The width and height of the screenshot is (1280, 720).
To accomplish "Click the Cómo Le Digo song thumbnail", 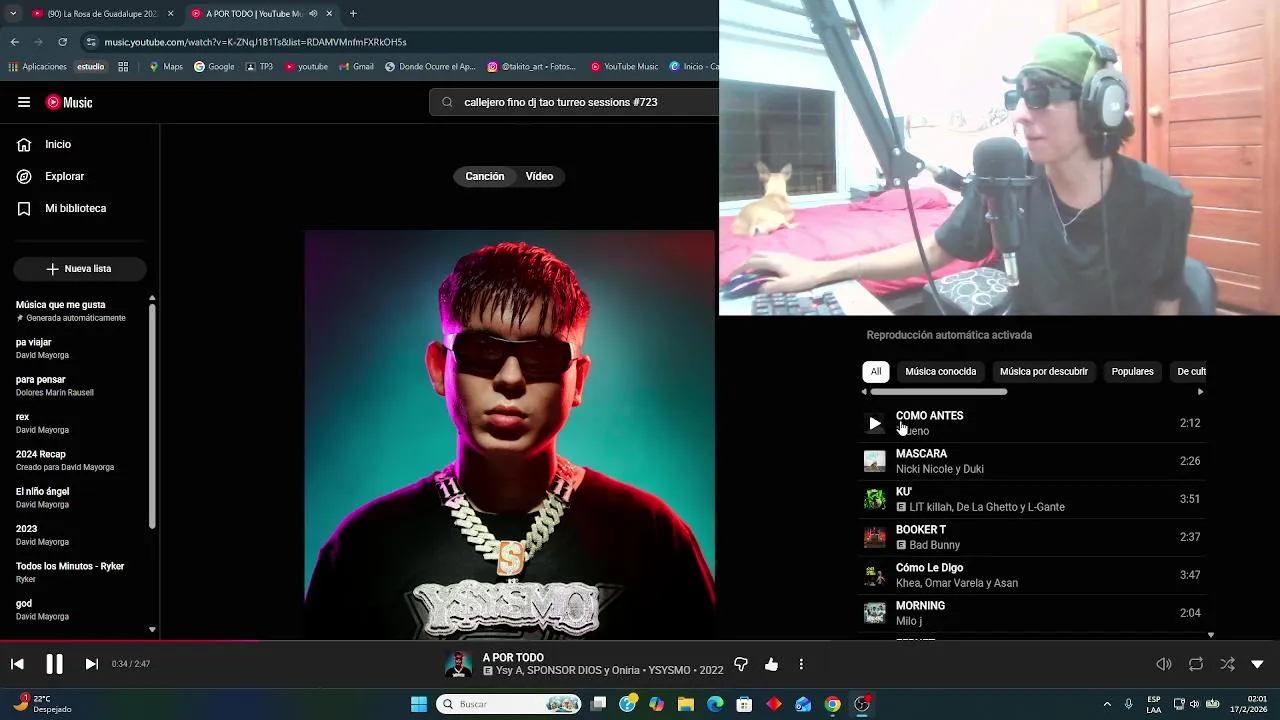I will (x=875, y=575).
